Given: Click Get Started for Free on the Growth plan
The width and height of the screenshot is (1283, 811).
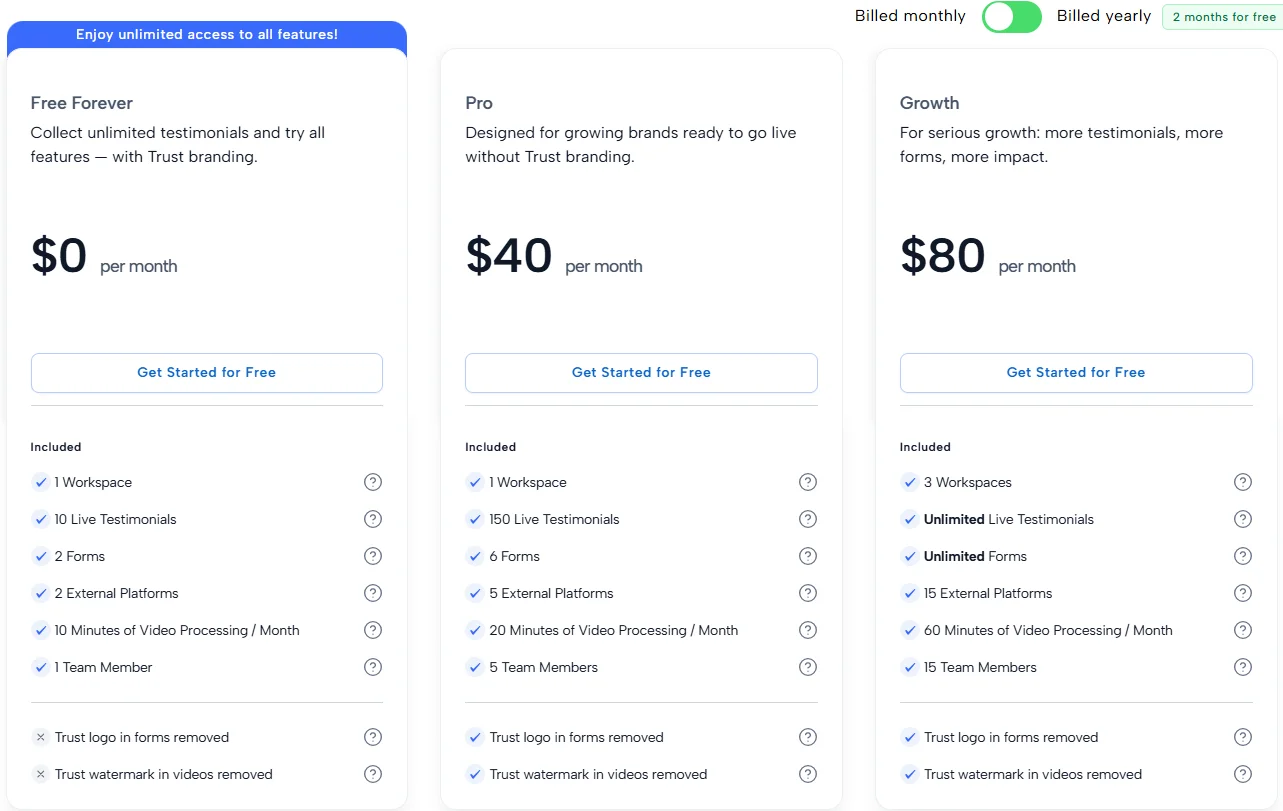Looking at the screenshot, I should pyautogui.click(x=1075, y=372).
